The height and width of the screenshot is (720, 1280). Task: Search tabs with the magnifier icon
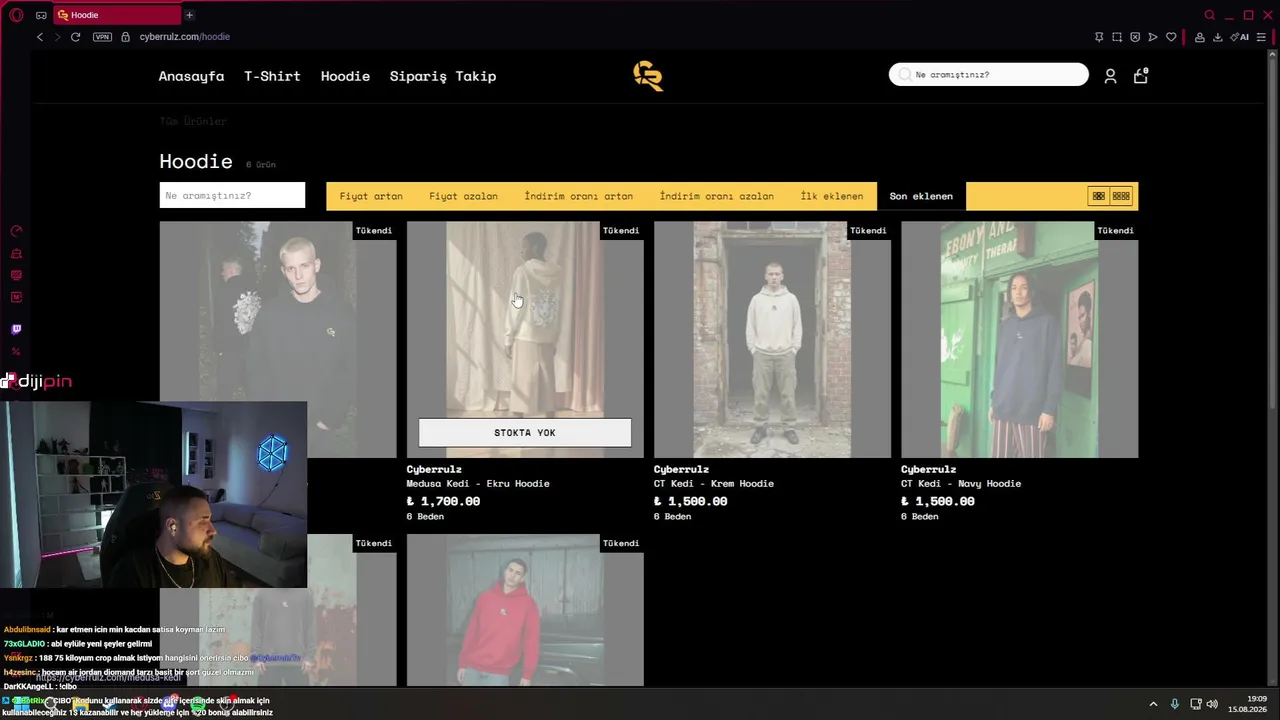[1210, 15]
